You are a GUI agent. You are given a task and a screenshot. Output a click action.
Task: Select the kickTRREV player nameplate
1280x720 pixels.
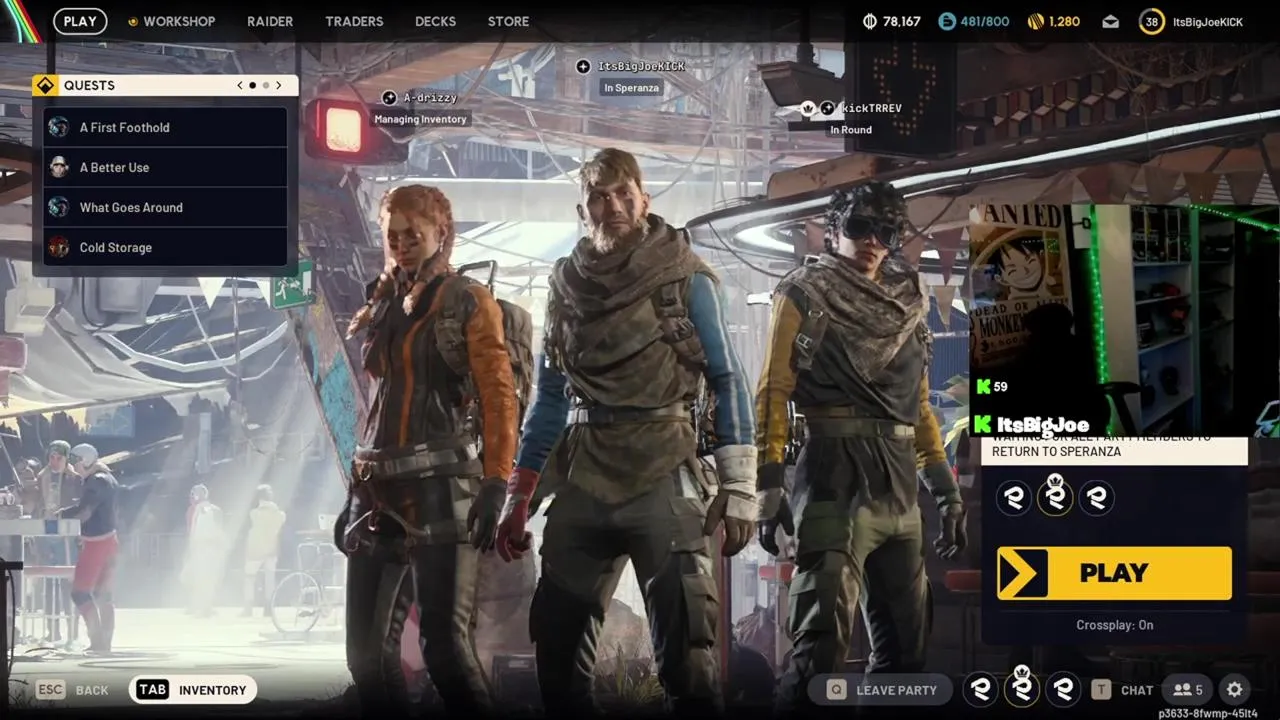point(871,108)
